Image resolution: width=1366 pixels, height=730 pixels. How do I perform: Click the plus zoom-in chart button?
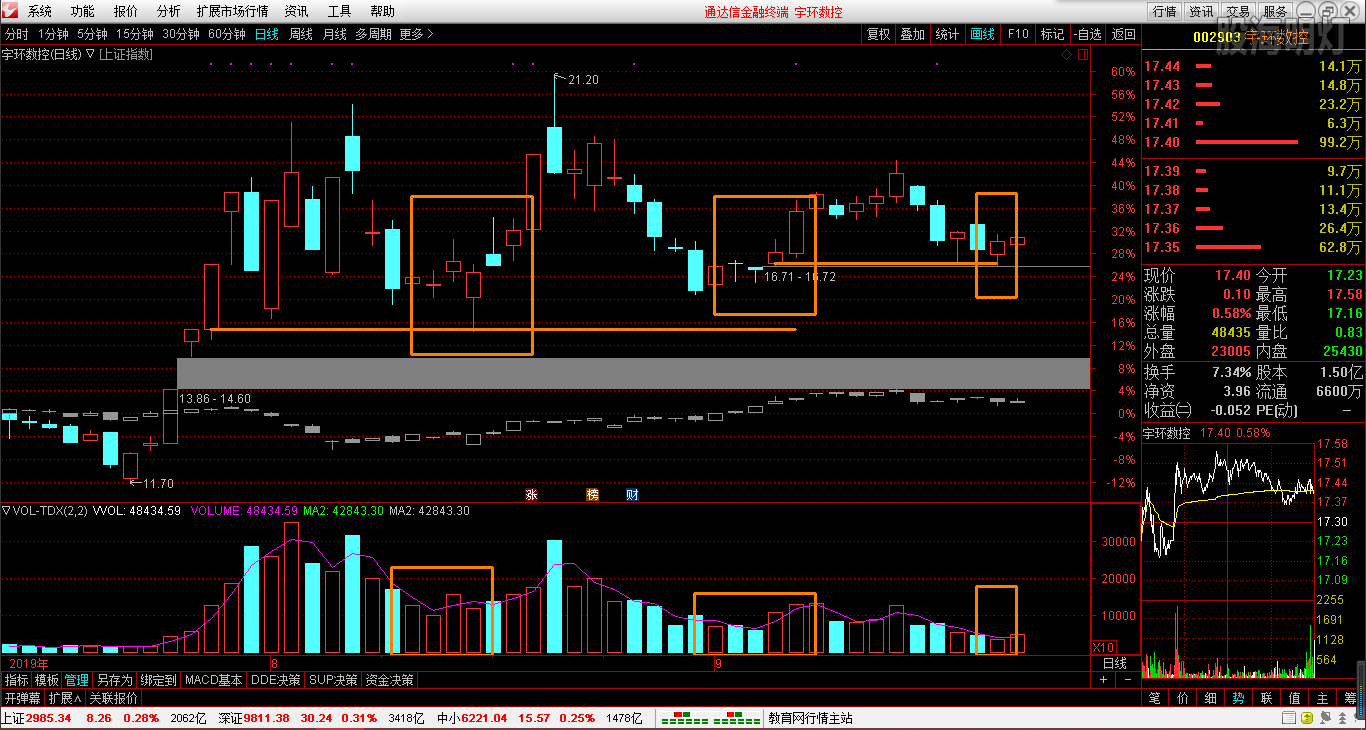coord(1103,680)
